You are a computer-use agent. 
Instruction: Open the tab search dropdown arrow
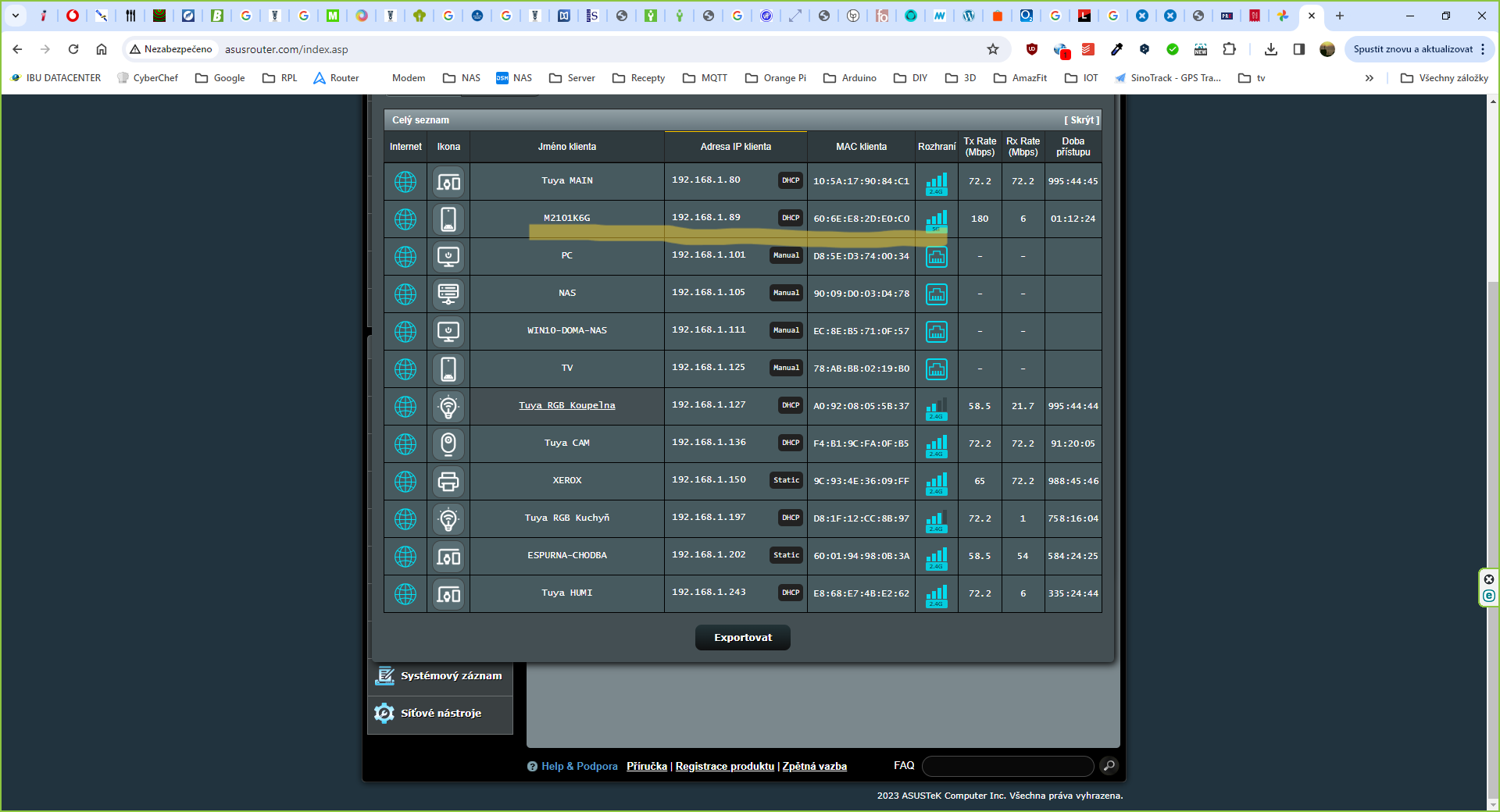coord(15,16)
